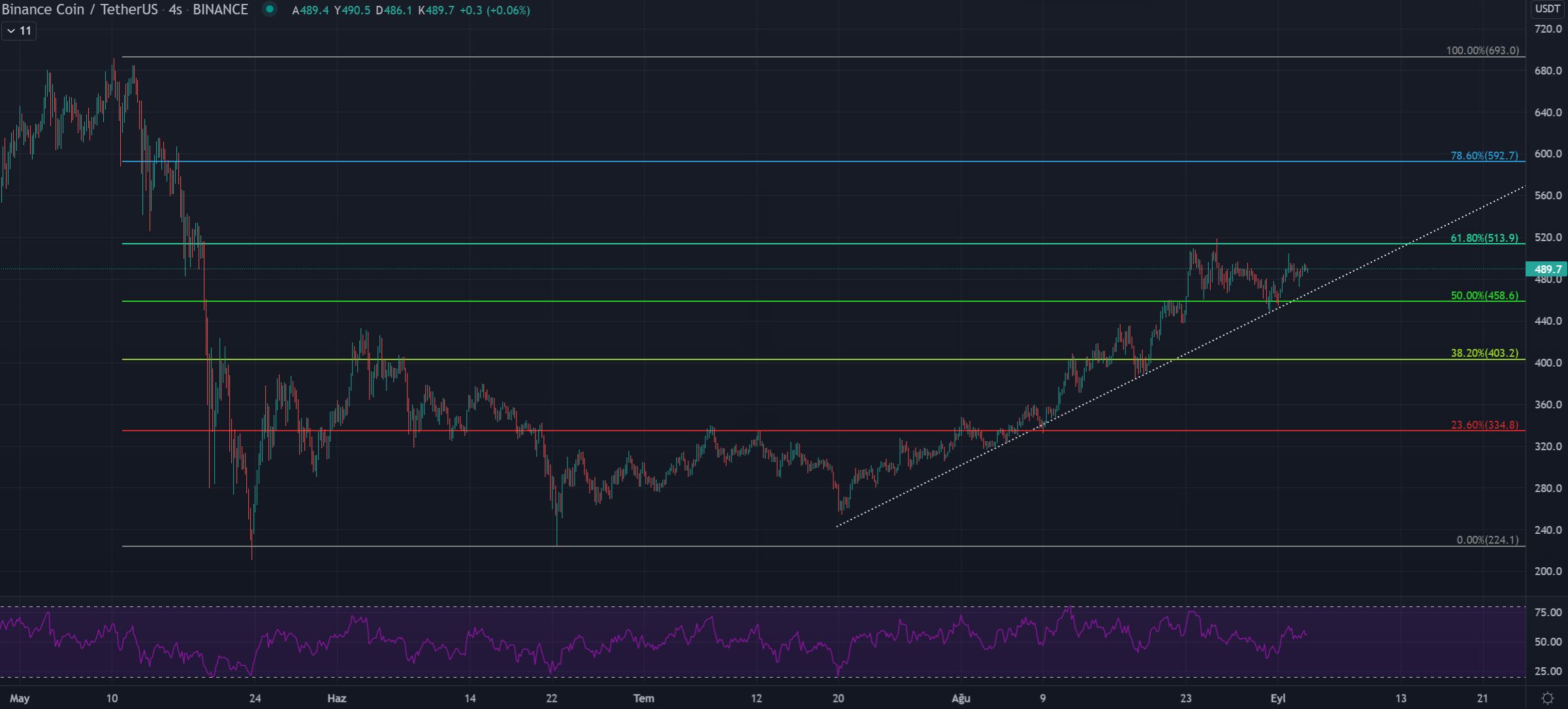Click the 720.0 price axis label
This screenshot has height=709, width=1568.
tap(1547, 29)
